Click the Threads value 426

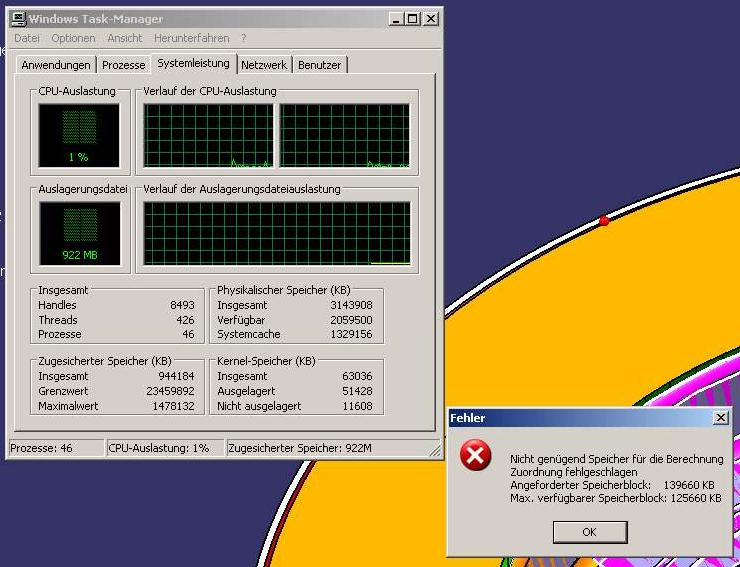[x=185, y=320]
